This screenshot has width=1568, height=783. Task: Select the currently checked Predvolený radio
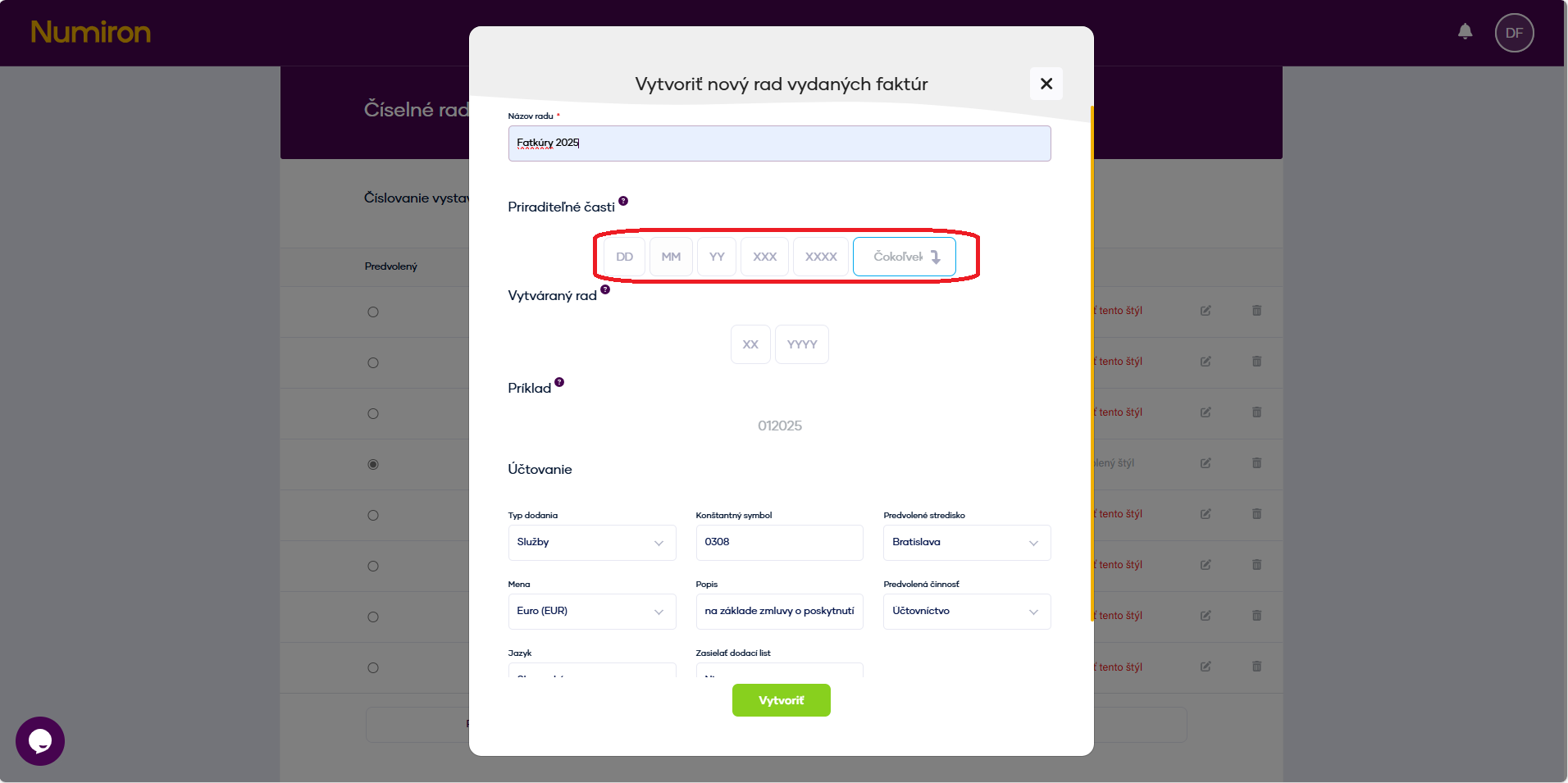(373, 464)
